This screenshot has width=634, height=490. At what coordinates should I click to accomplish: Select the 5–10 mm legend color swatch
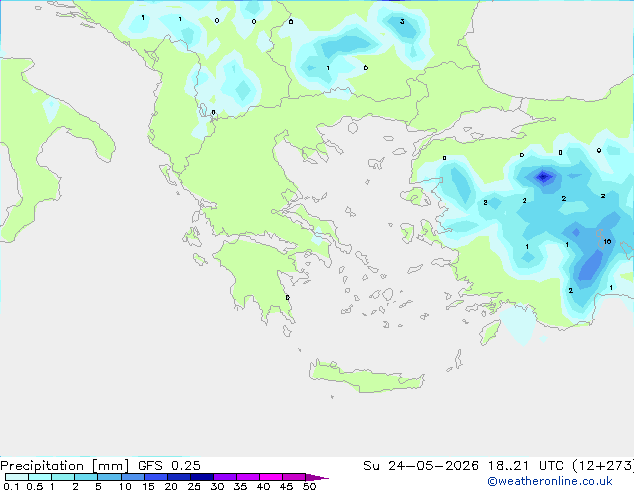pos(109,477)
